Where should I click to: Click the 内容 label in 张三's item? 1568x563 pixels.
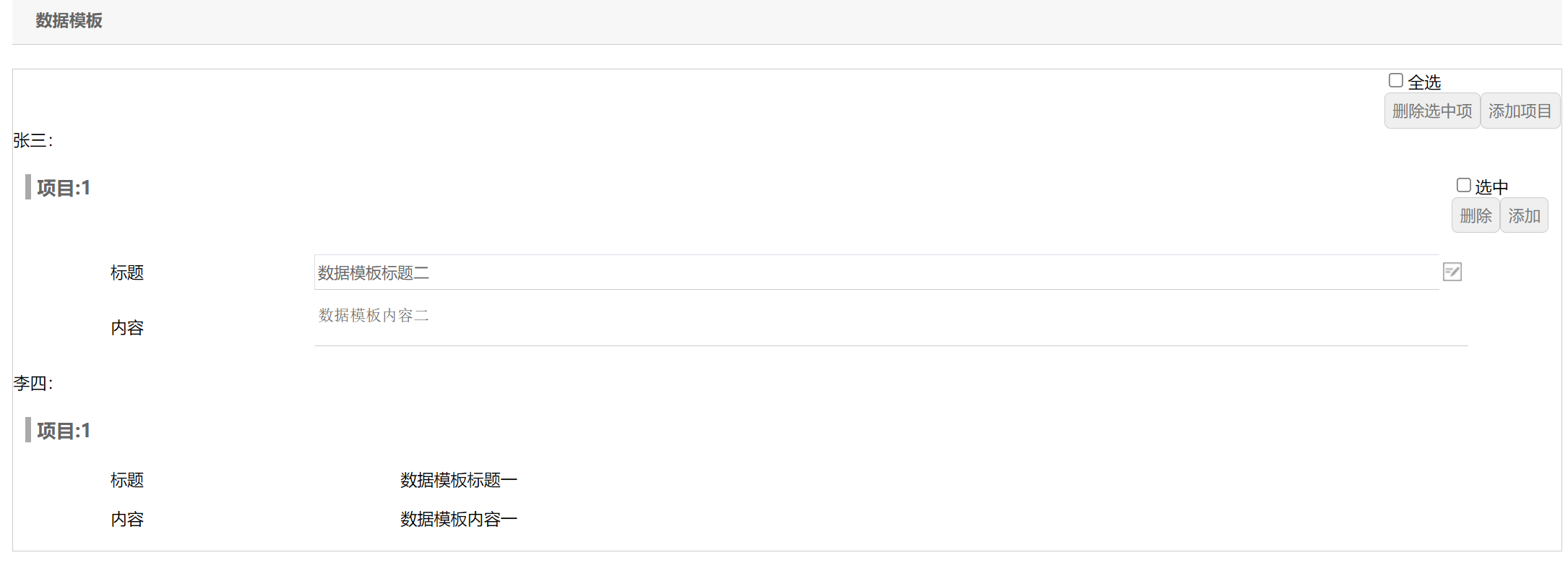click(127, 327)
